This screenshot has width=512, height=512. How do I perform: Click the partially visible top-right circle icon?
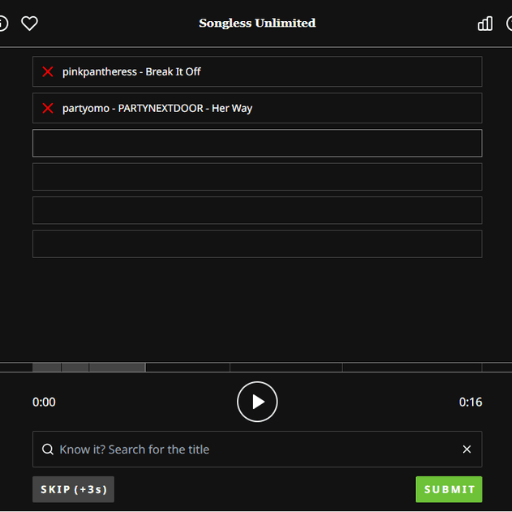(509, 23)
